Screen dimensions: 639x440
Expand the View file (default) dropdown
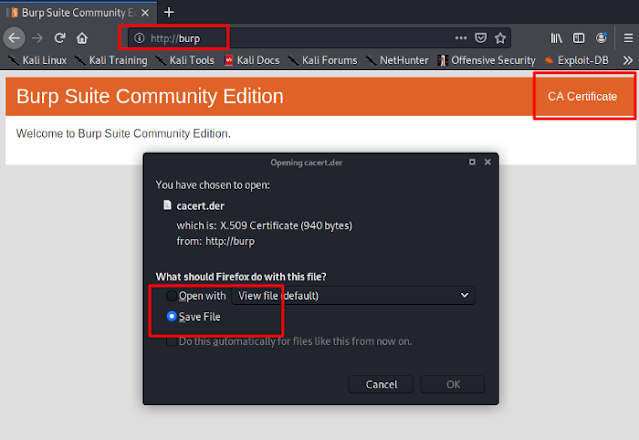[x=353, y=296]
